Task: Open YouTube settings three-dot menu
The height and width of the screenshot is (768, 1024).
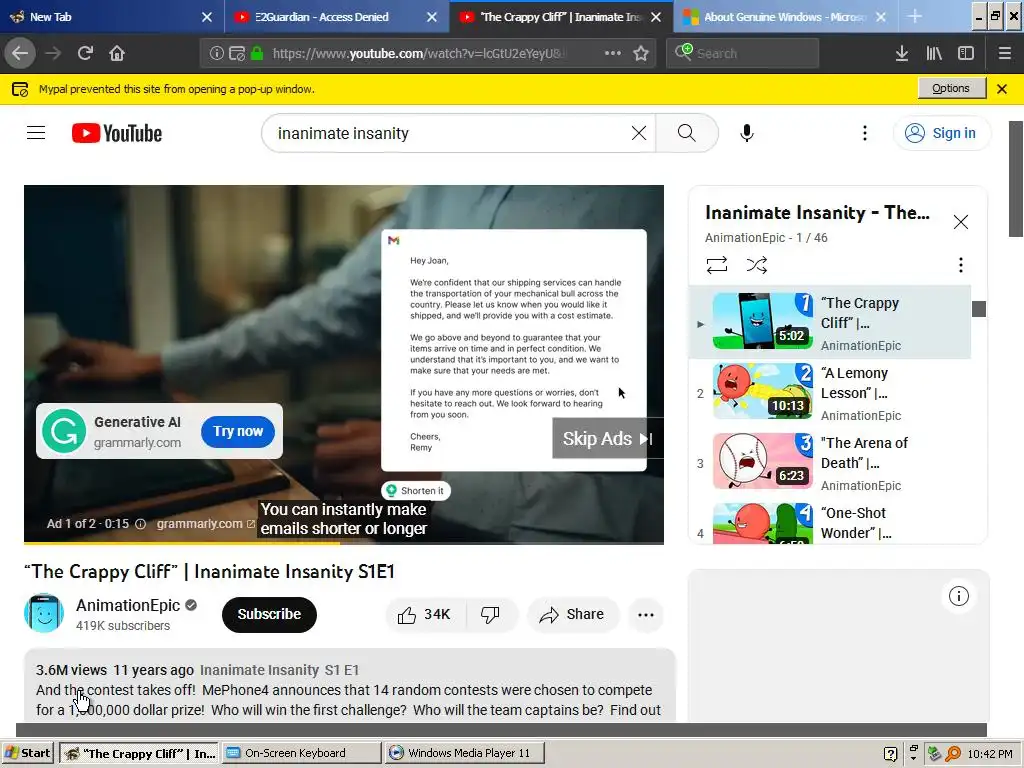Action: click(865, 133)
